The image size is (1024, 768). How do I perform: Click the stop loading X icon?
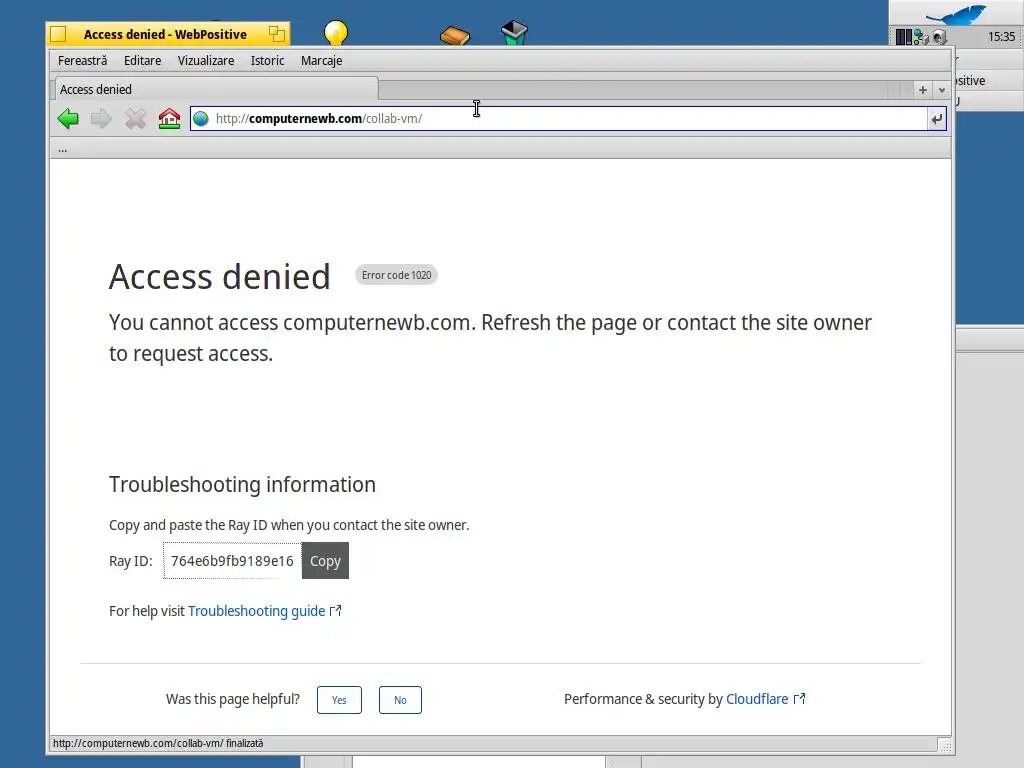pos(135,119)
